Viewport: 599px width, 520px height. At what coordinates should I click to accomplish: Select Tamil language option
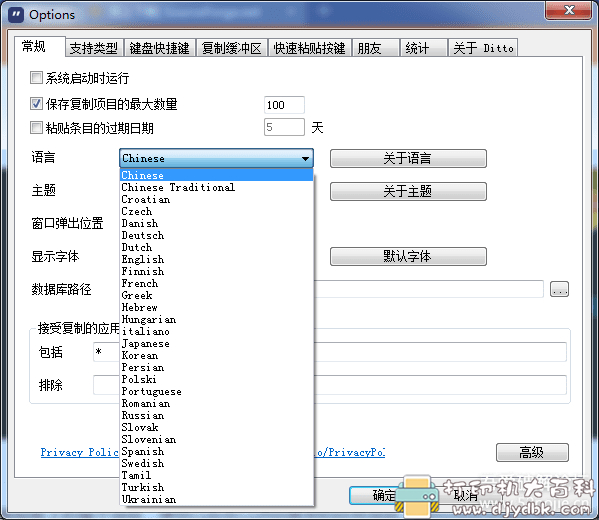coord(217,475)
